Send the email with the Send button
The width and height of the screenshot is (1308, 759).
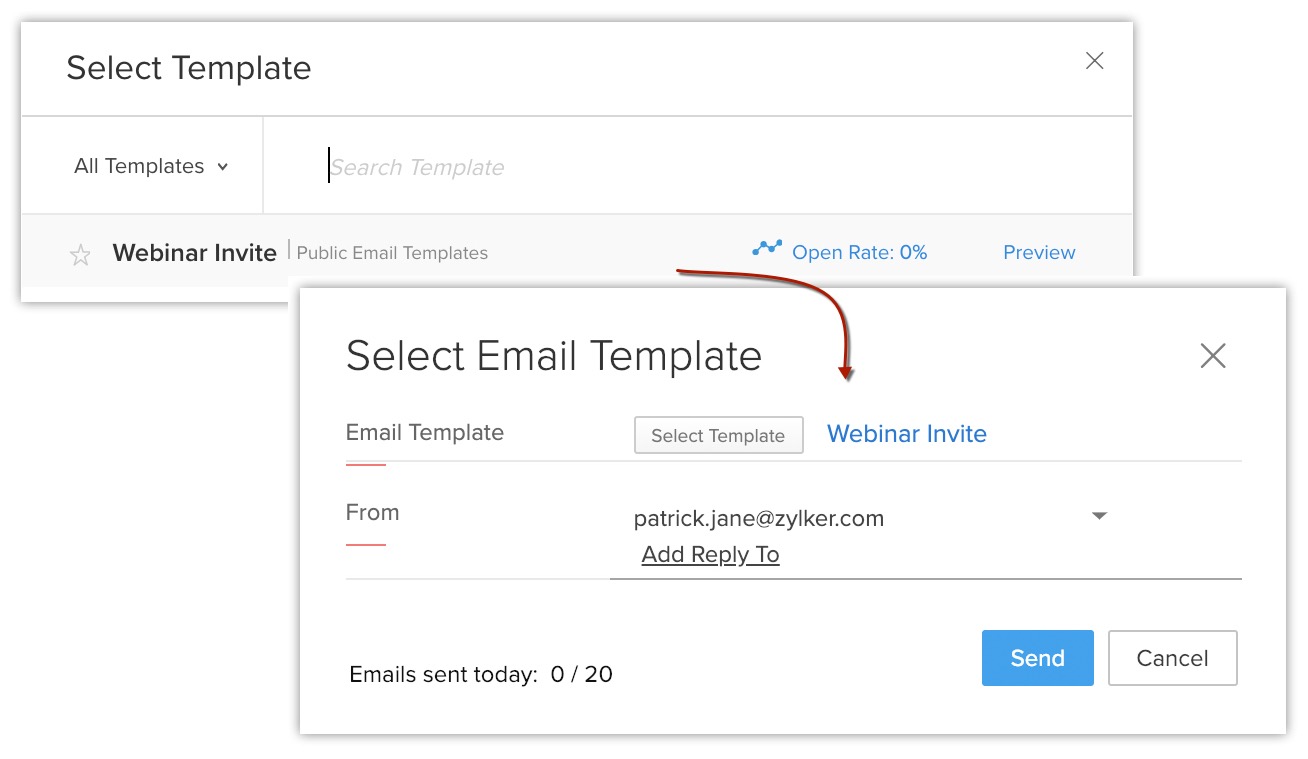pos(1037,658)
